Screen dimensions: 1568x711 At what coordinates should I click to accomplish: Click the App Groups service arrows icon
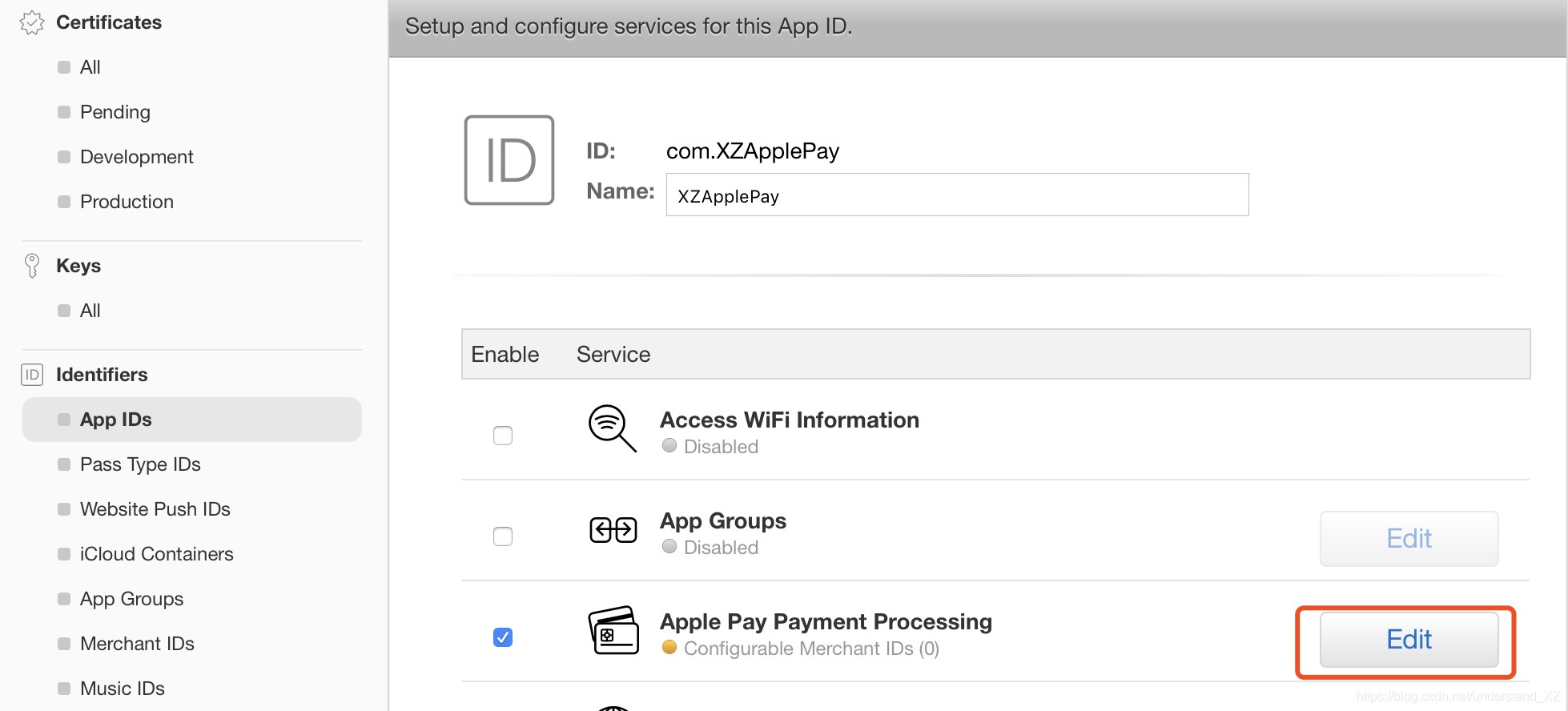pos(613,530)
